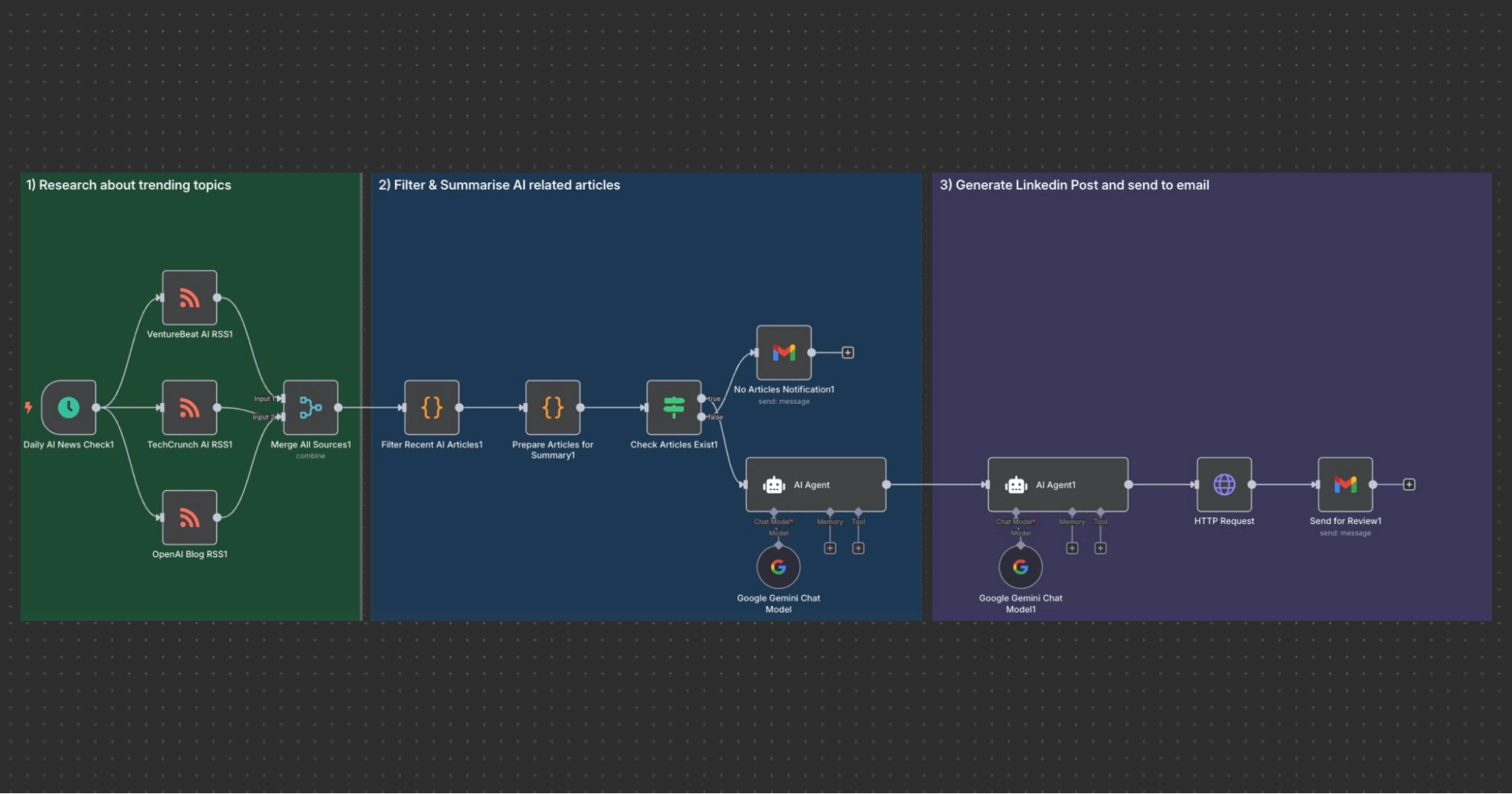This screenshot has width=1512, height=794.
Task: Open the HTTP Request node
Action: point(1223,484)
